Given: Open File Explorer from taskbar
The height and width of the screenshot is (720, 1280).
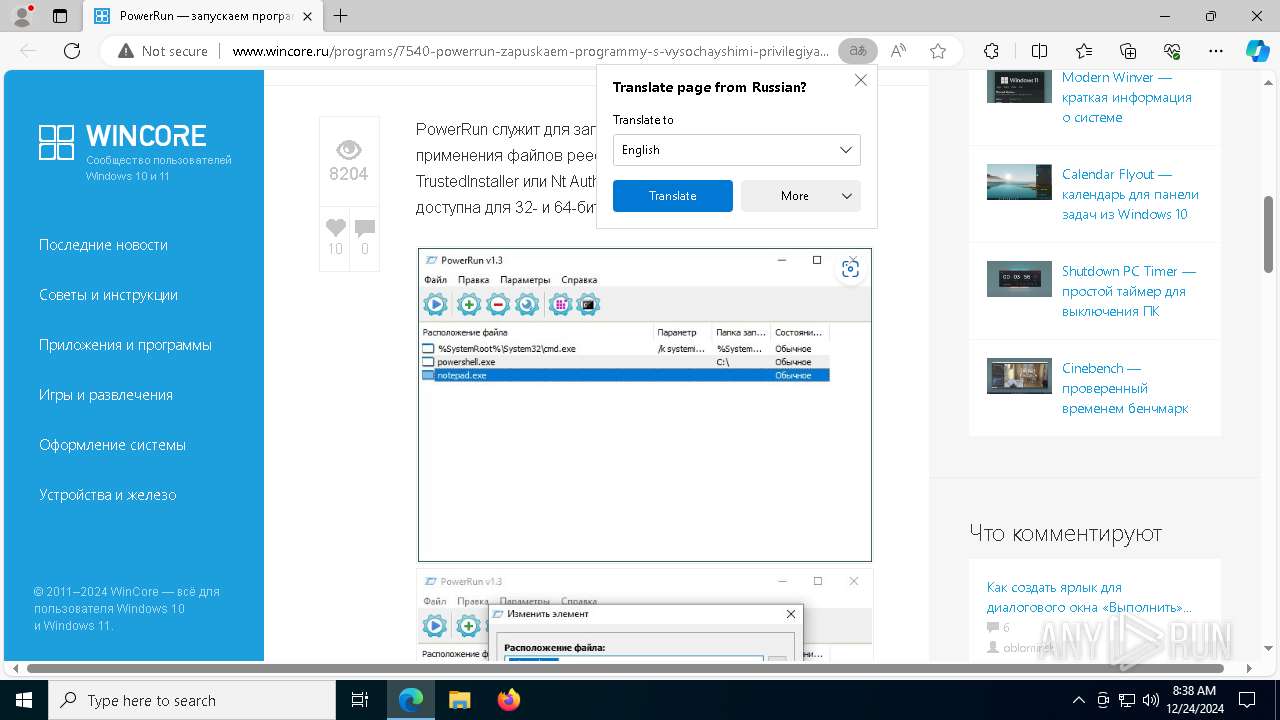Looking at the screenshot, I should [x=459, y=700].
